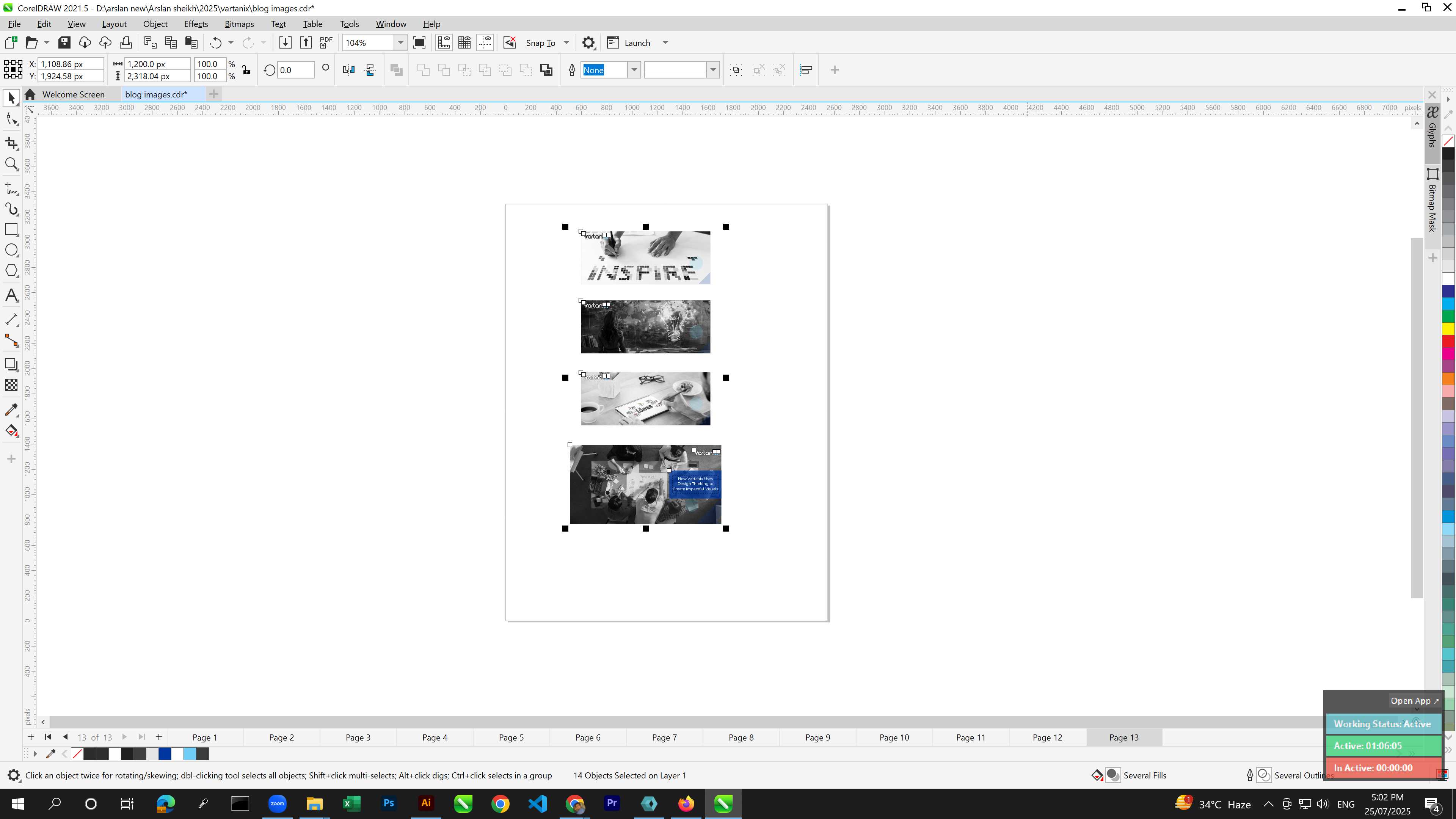1456x819 pixels.
Task: Select the Rectangle tool
Action: click(x=11, y=229)
